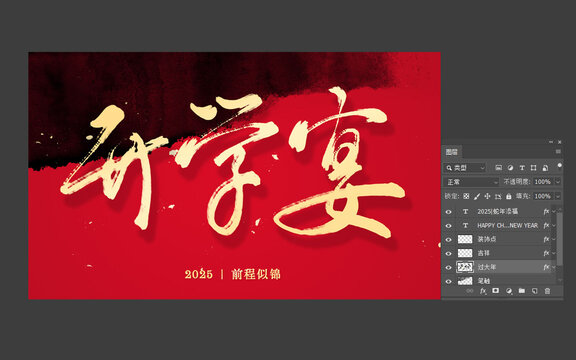Click the scrollbar down arrow in layers list
Screen dimensions: 576x360
[559, 281]
